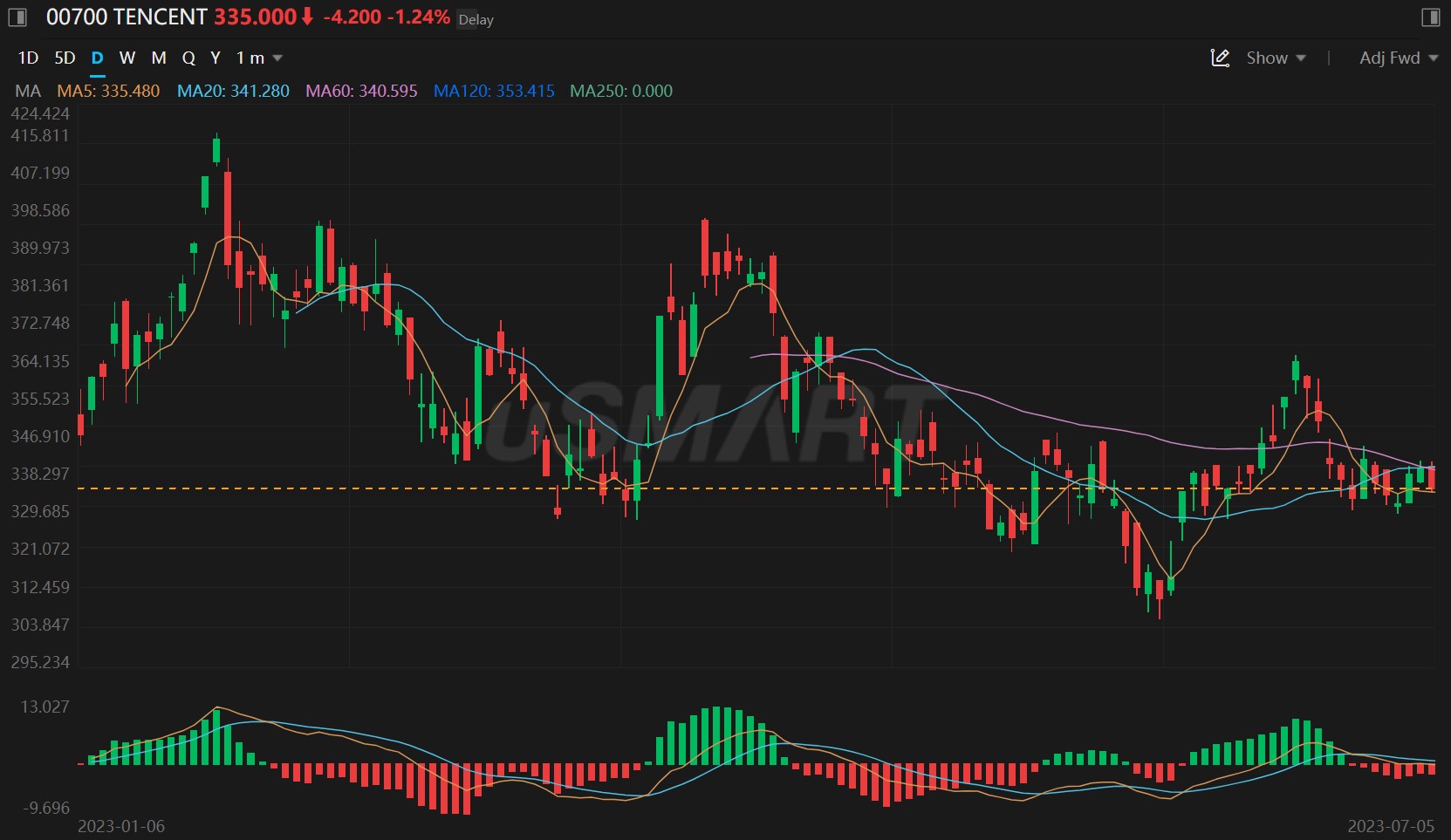
Task: Click the MA250: 0.000 value
Action: (621, 91)
